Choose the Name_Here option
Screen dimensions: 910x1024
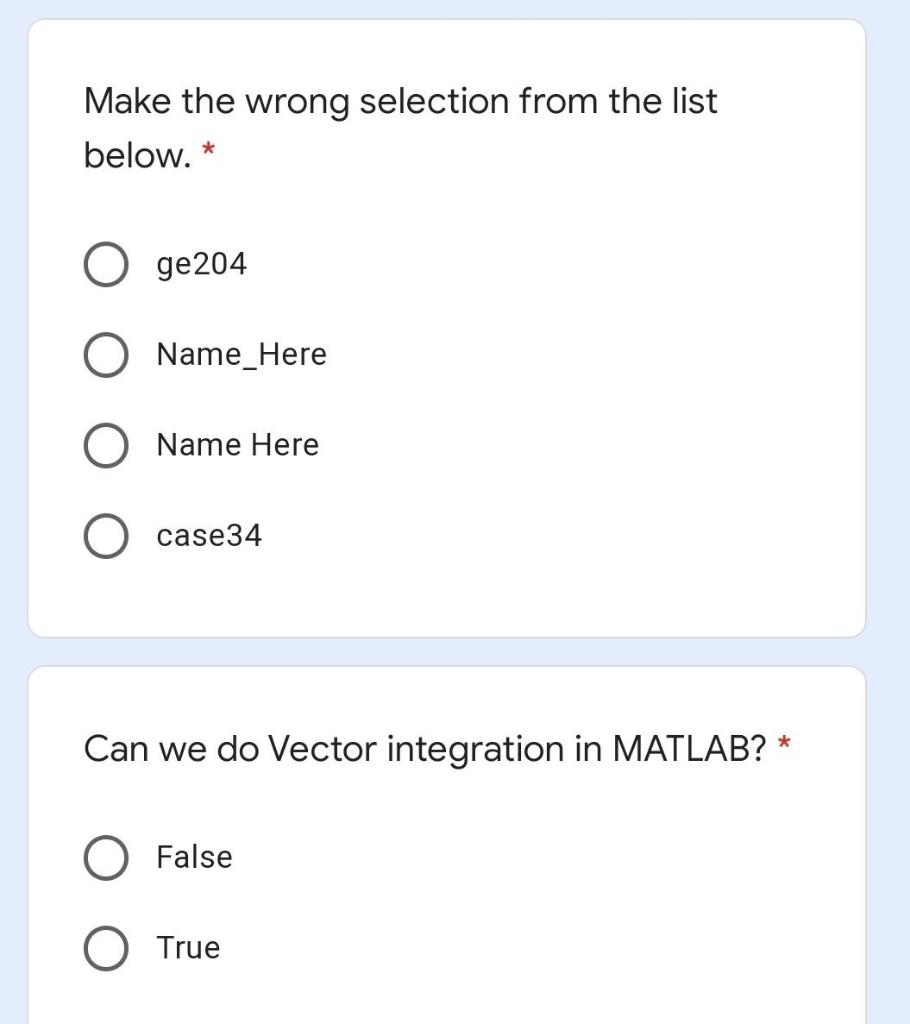tap(106, 354)
